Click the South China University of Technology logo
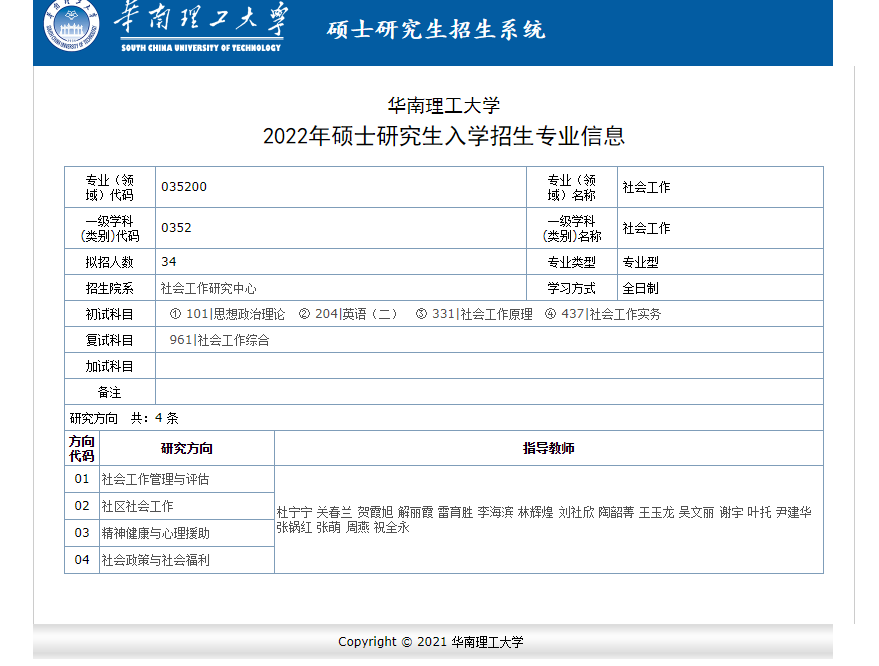 72,26
